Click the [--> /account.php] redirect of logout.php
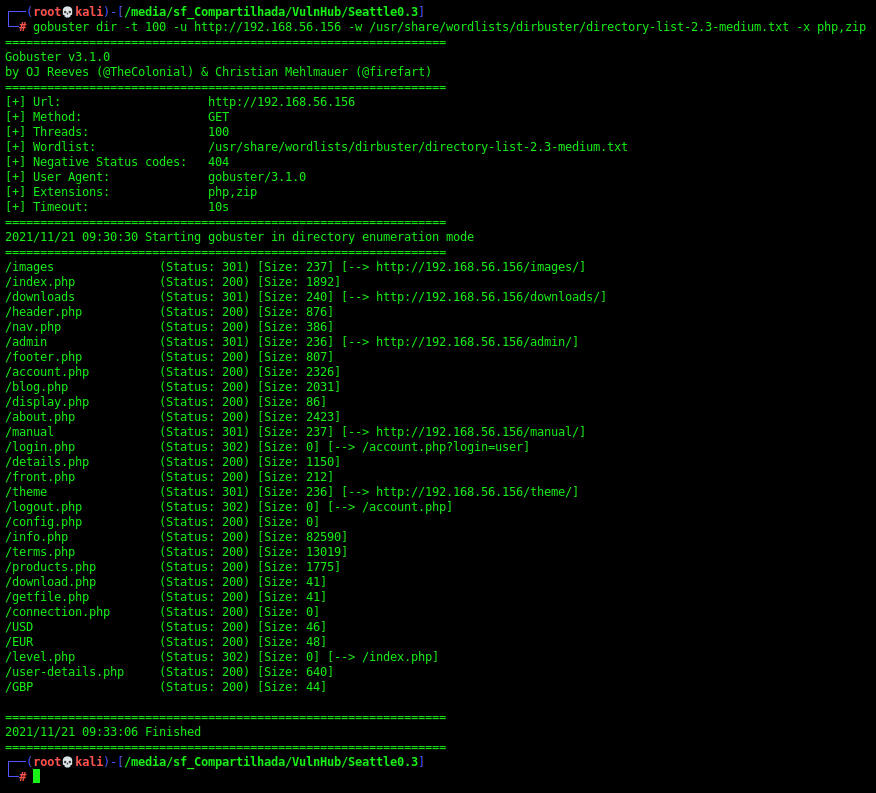Image resolution: width=876 pixels, height=793 pixels. coord(390,507)
